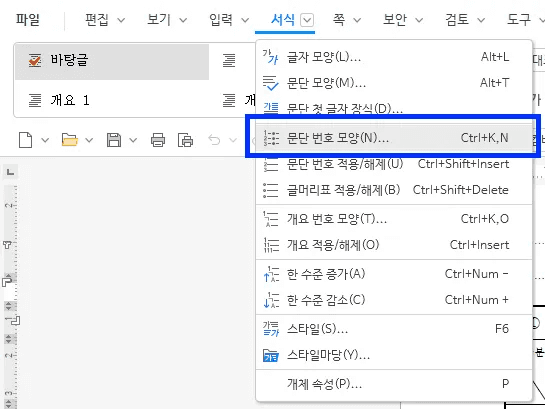Open 개체 속성(P) object properties
Image resolution: width=545 pixels, height=409 pixels.
point(394,384)
